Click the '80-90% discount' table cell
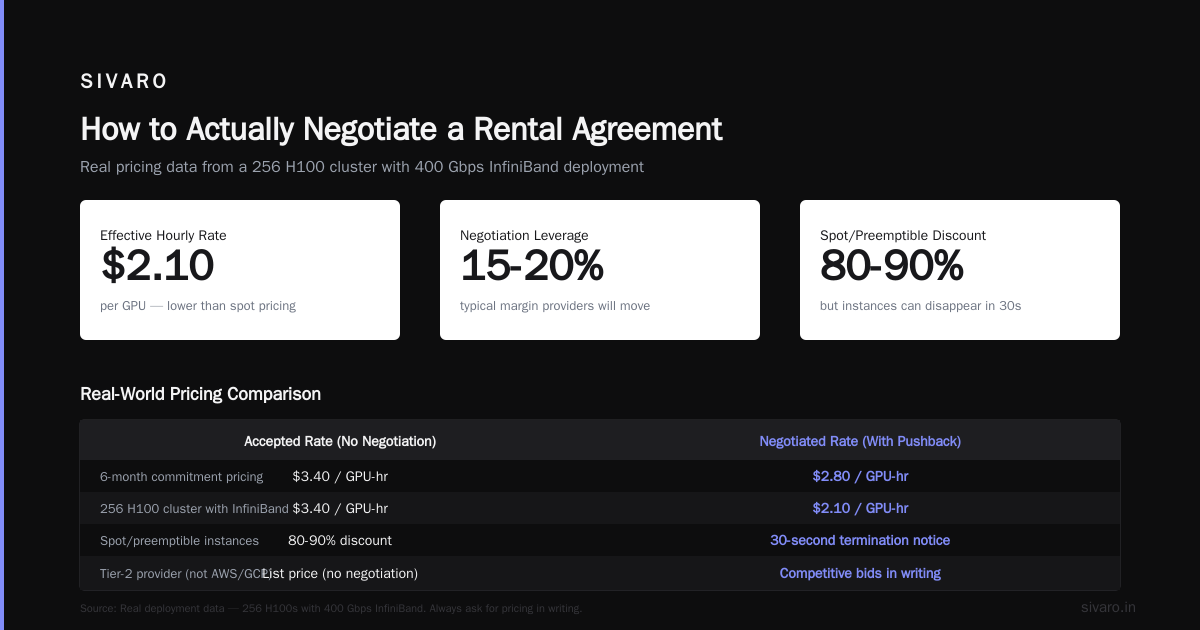 tap(340, 541)
